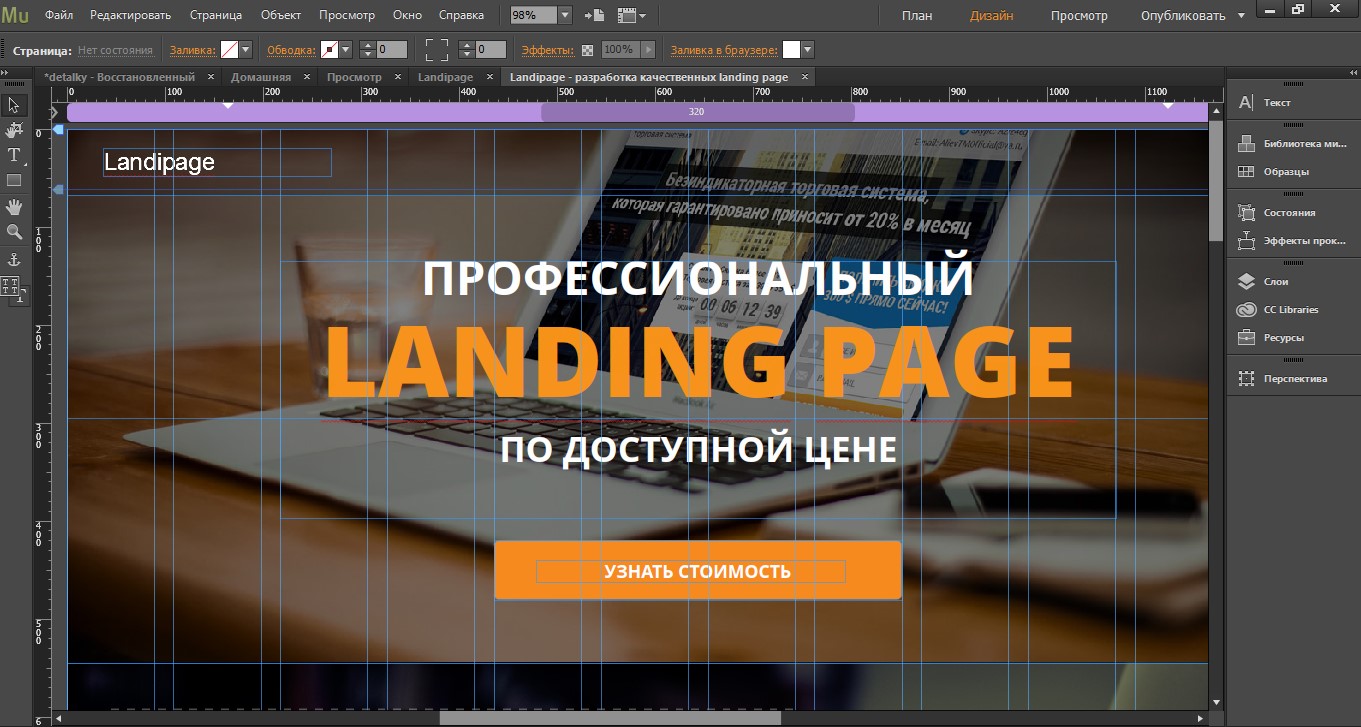Select the Zoom magnifier tool
The width and height of the screenshot is (1361, 727).
point(14,232)
